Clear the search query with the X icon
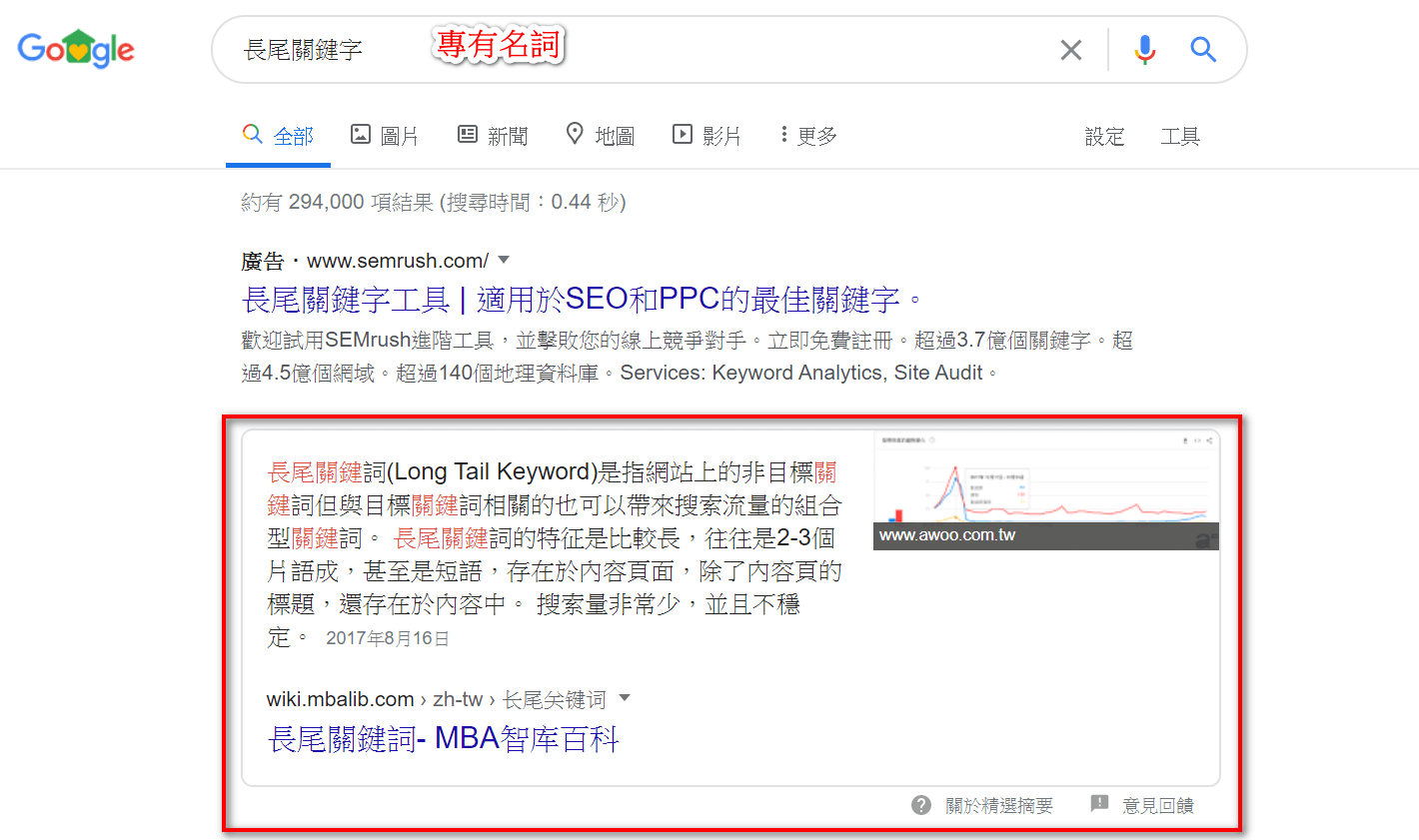Viewport: 1419px width, 840px height. click(x=1070, y=49)
